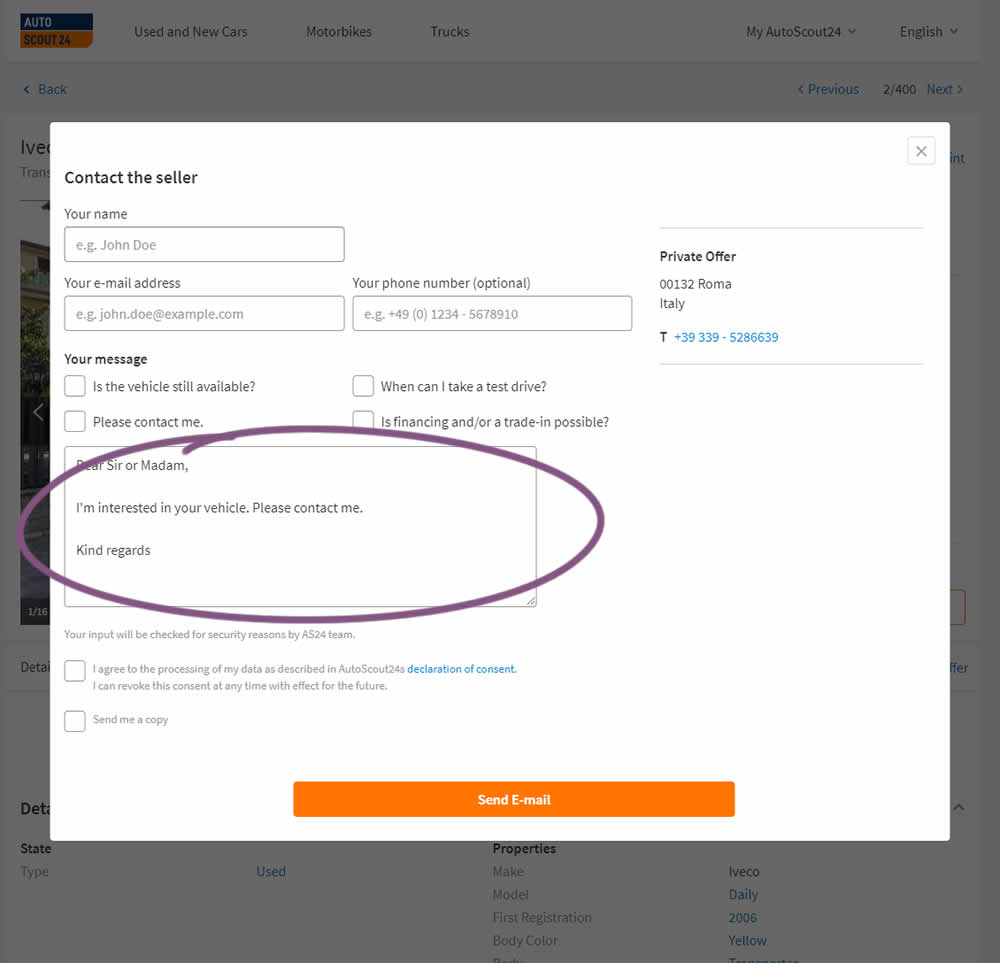Call the seller's phone number link
Screen dimensions: 1000x964
pyautogui.click(x=726, y=337)
